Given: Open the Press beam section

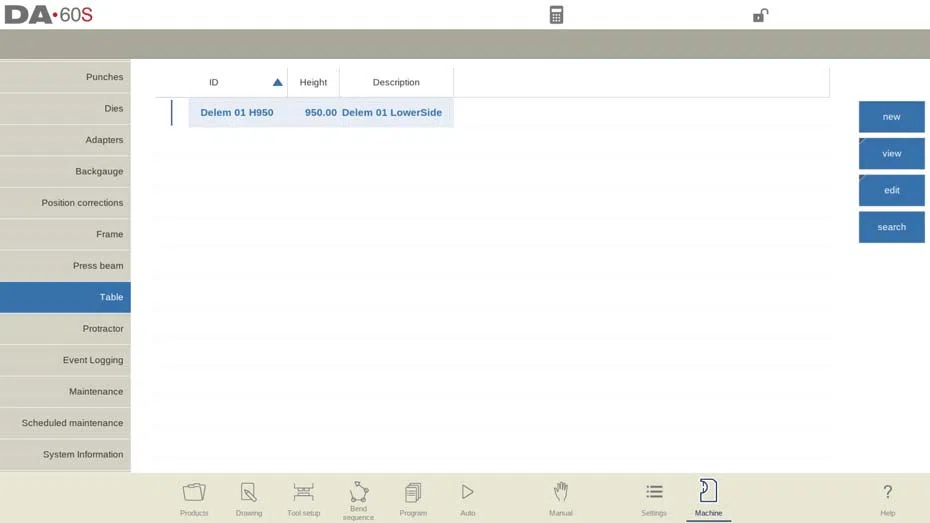Looking at the screenshot, I should tap(65, 266).
